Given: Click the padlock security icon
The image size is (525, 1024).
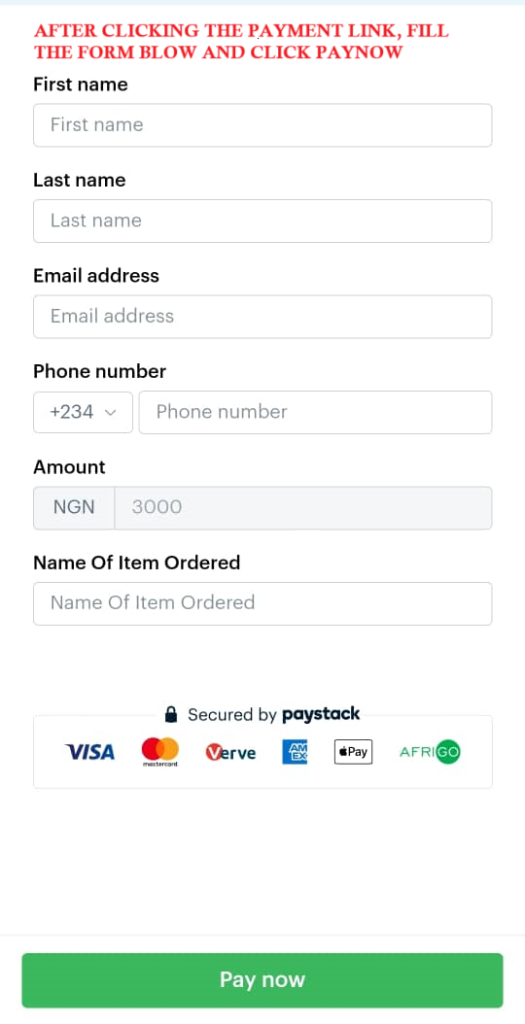Looking at the screenshot, I should click(171, 714).
